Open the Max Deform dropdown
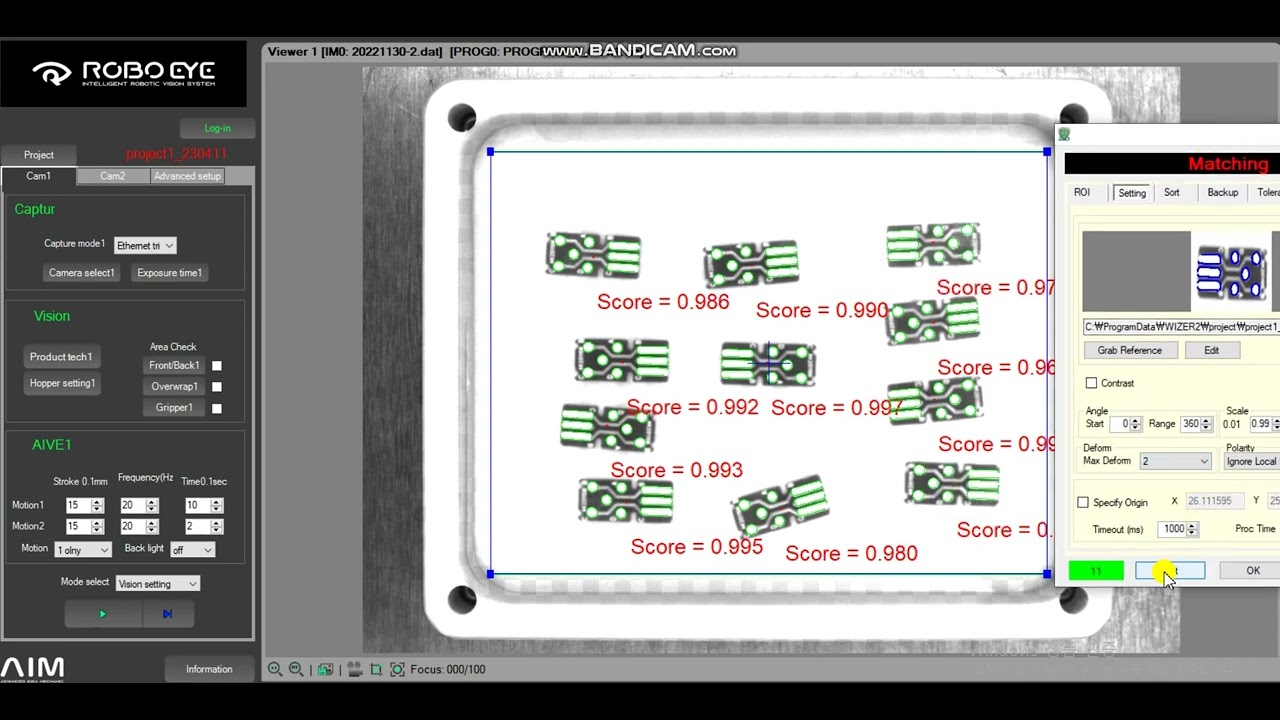 pyautogui.click(x=1175, y=461)
